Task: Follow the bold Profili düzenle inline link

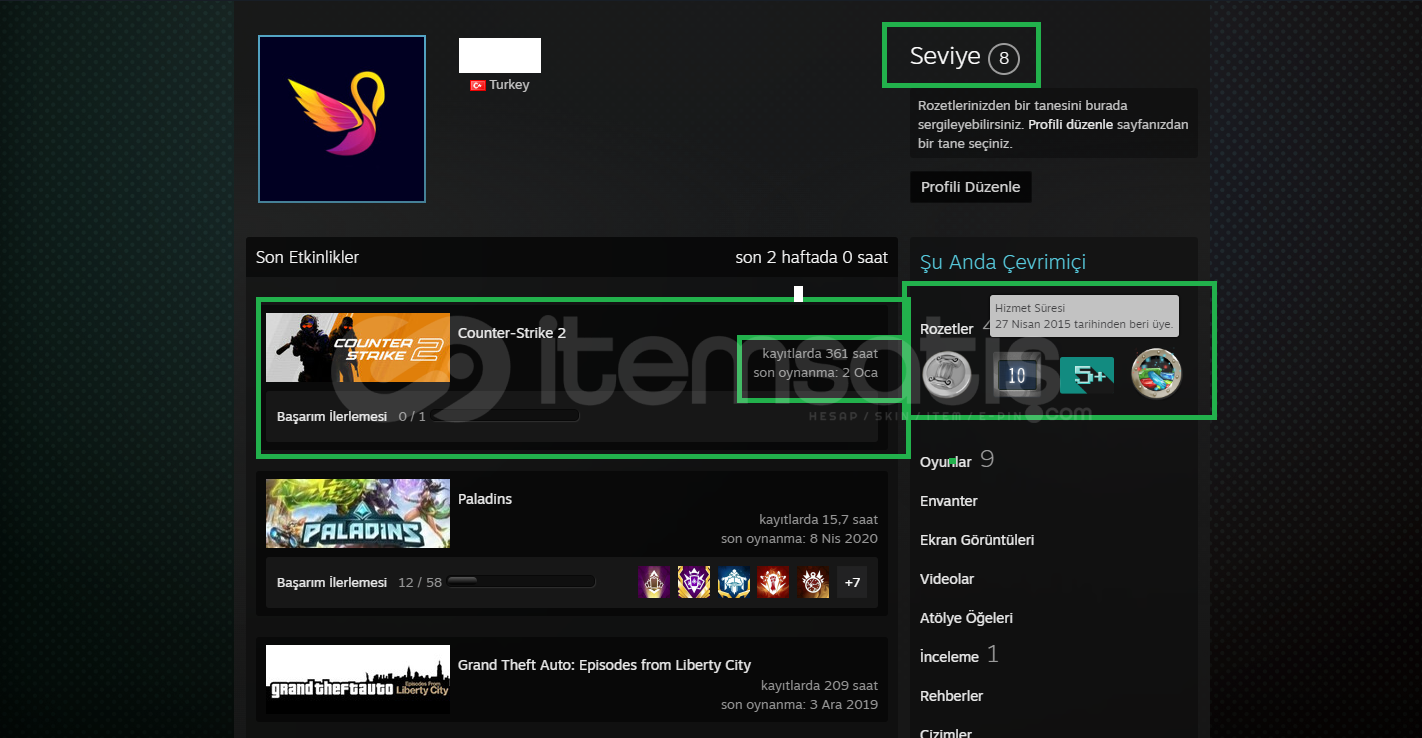Action: 1070,125
